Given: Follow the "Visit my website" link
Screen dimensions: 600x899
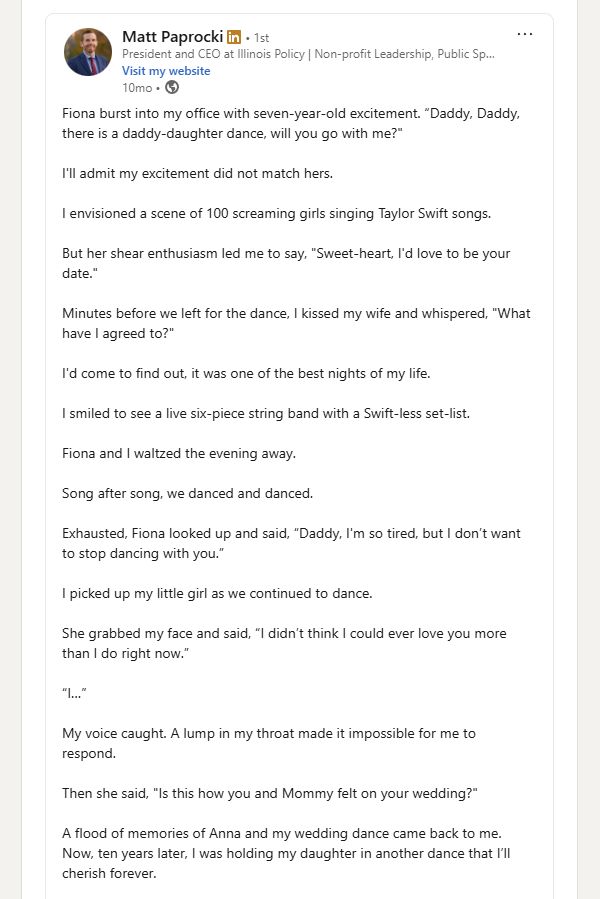Looking at the screenshot, I should (x=166, y=71).
